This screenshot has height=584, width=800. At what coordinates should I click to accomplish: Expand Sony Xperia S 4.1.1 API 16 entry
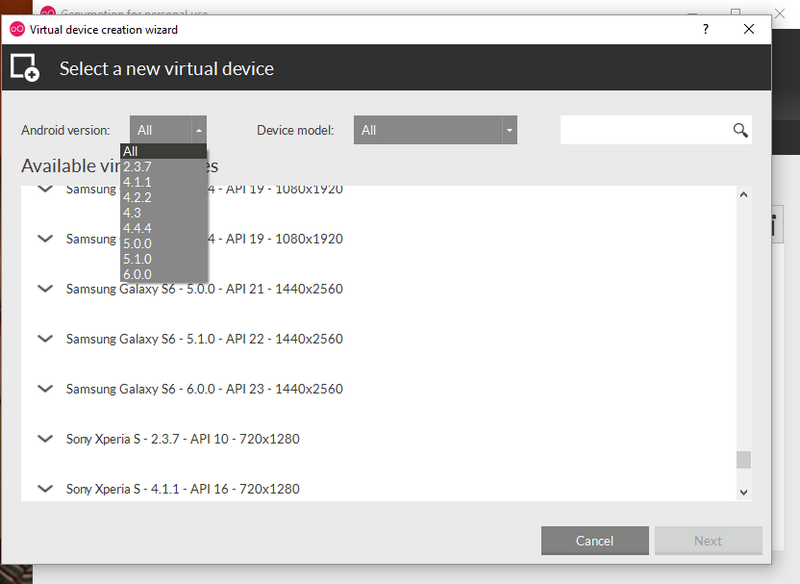tap(45, 489)
